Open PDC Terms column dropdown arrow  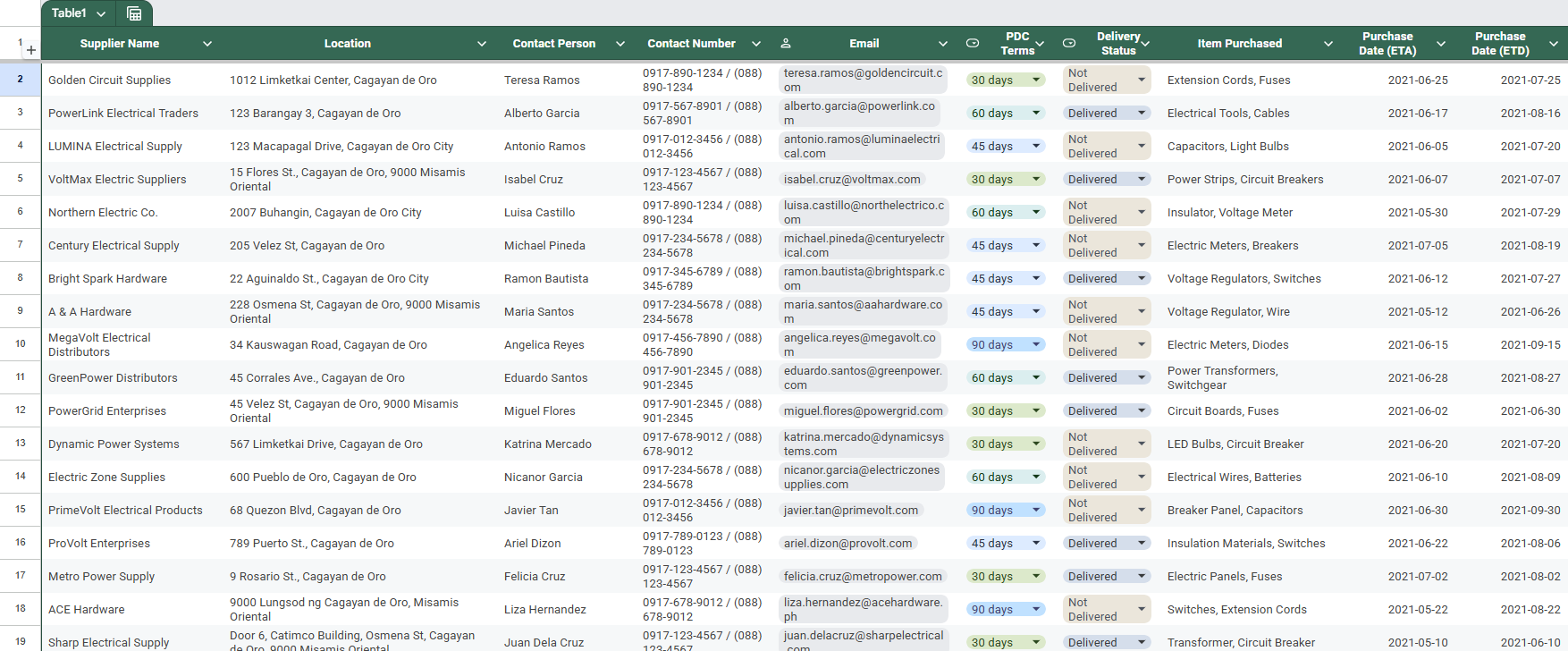click(1040, 43)
